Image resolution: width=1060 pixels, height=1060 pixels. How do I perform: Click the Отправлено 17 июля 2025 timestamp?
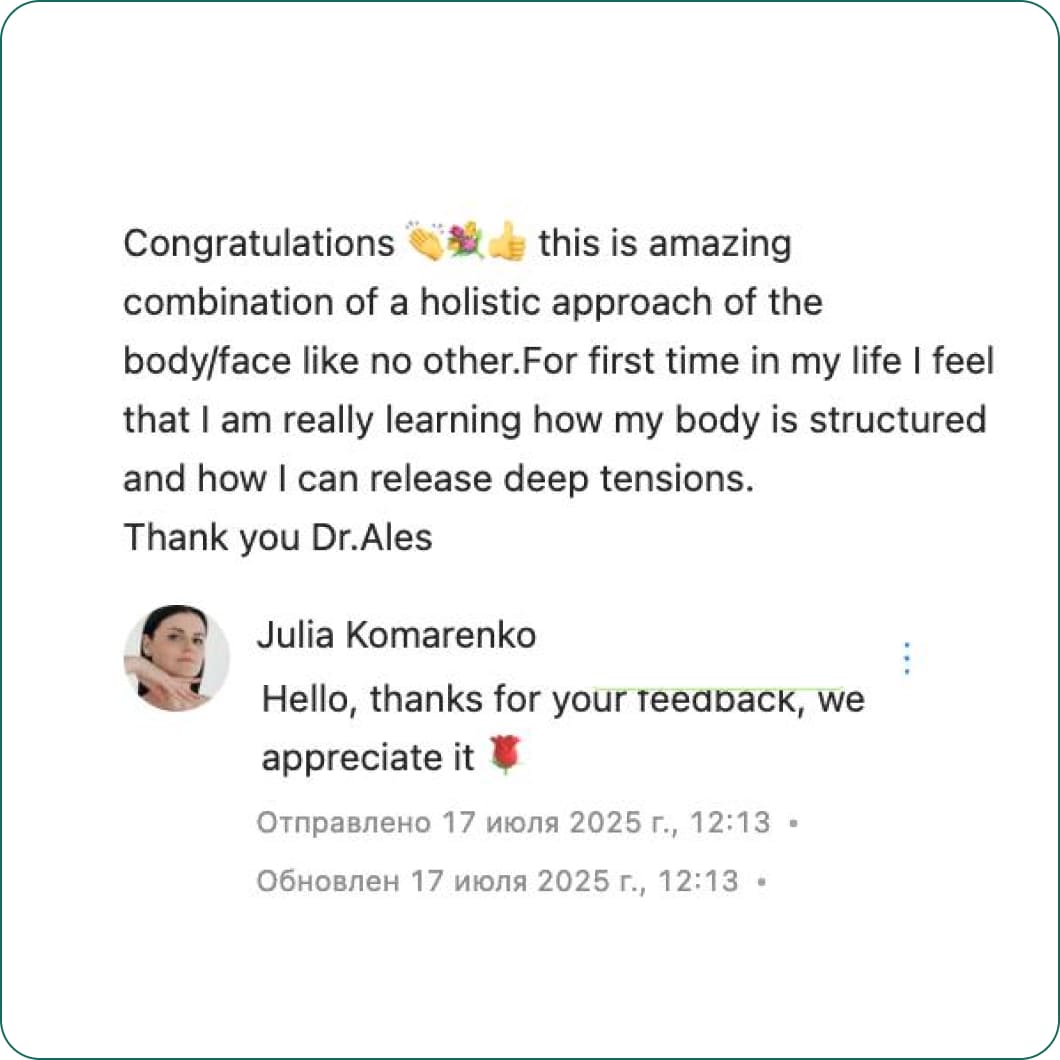513,823
